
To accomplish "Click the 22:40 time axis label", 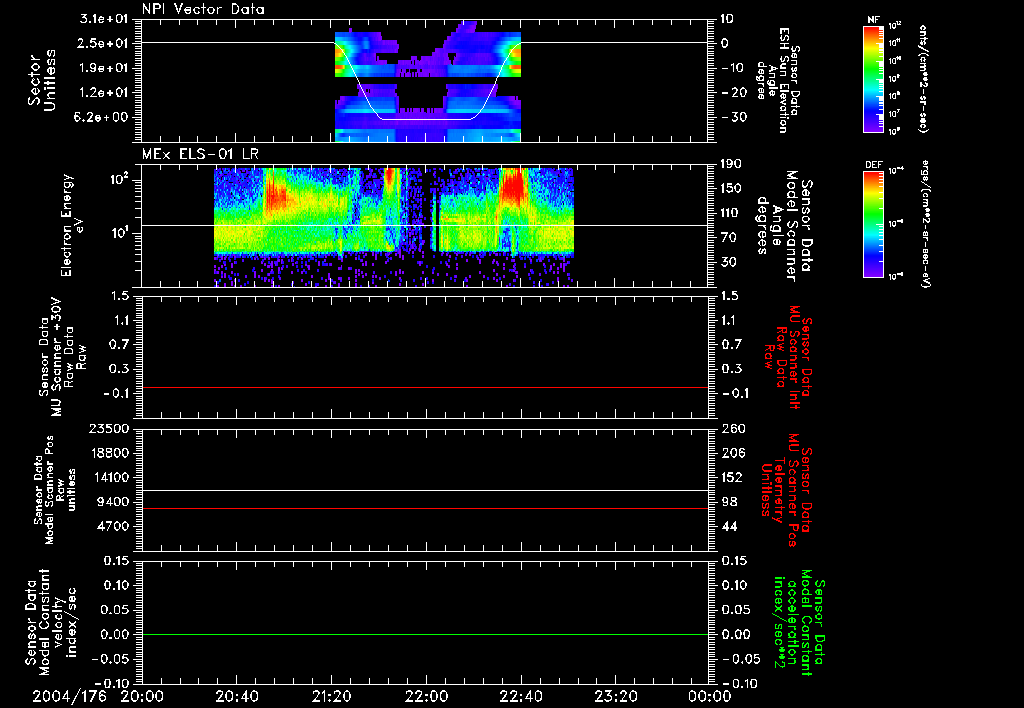I will pyautogui.click(x=521, y=696).
